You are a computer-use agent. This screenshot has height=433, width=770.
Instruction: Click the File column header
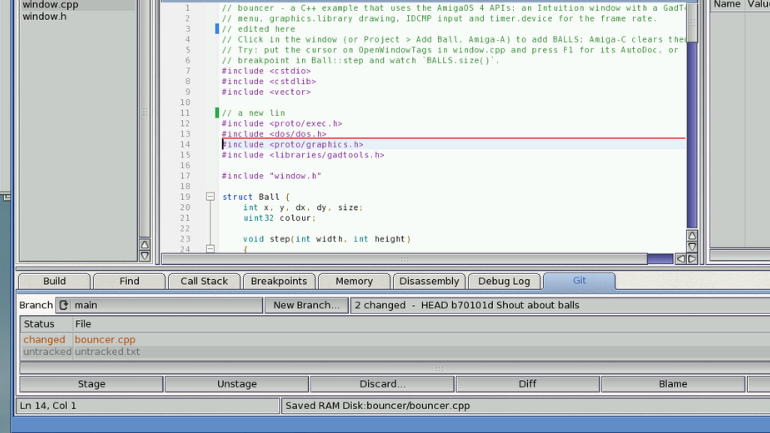pos(82,324)
